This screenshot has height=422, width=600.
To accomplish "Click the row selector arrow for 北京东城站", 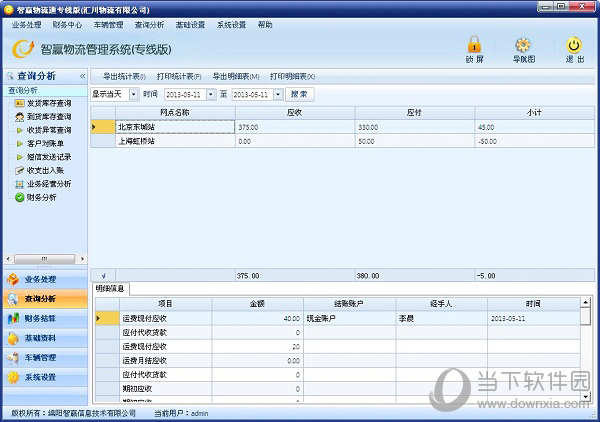I will pos(103,127).
